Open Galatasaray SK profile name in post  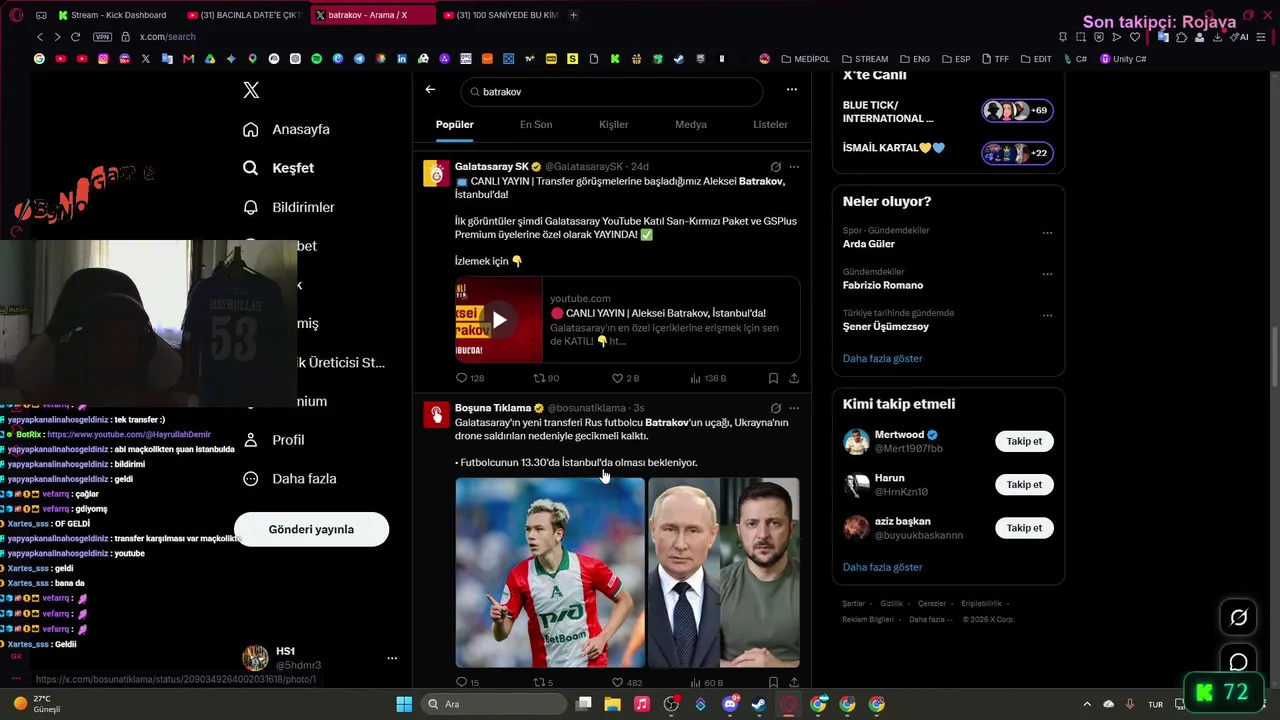click(x=492, y=166)
